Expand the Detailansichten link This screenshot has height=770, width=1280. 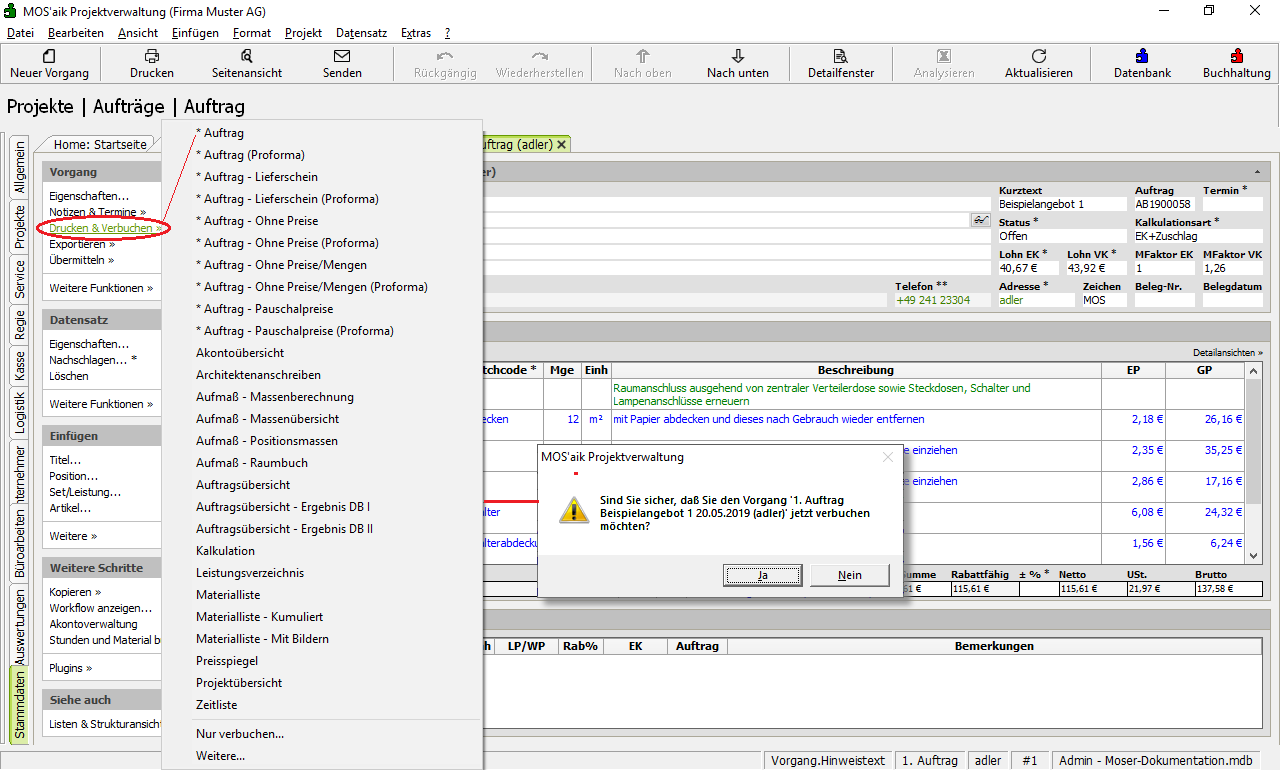(1227, 353)
